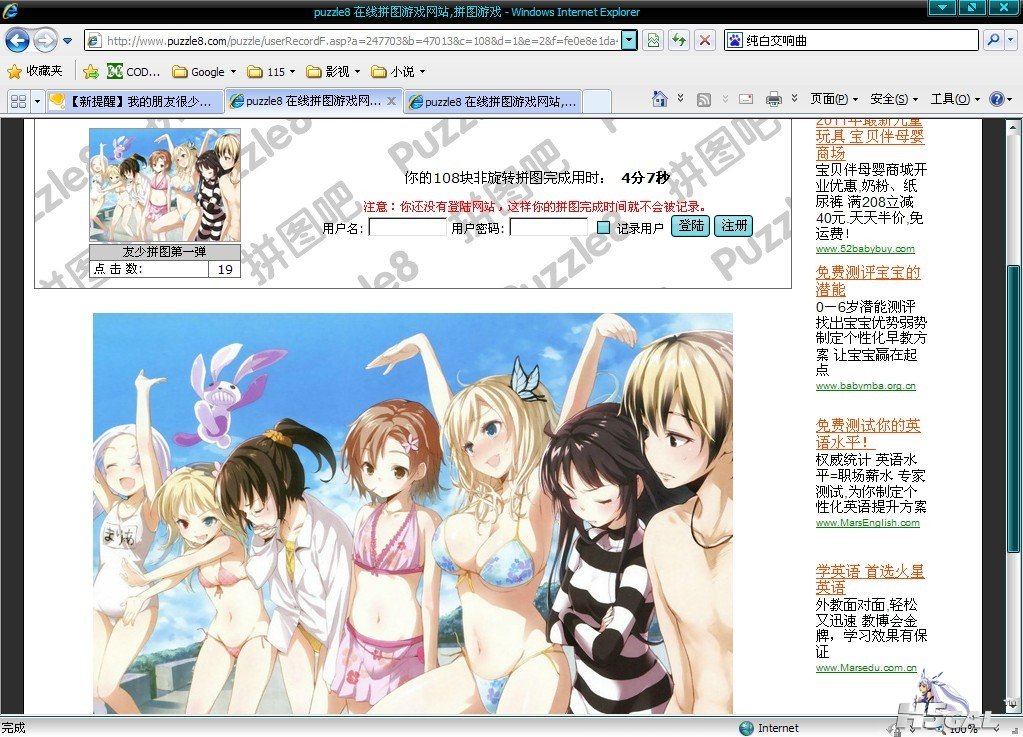Click the large completed puzzle image
The height and width of the screenshot is (737, 1023).
(x=412, y=513)
